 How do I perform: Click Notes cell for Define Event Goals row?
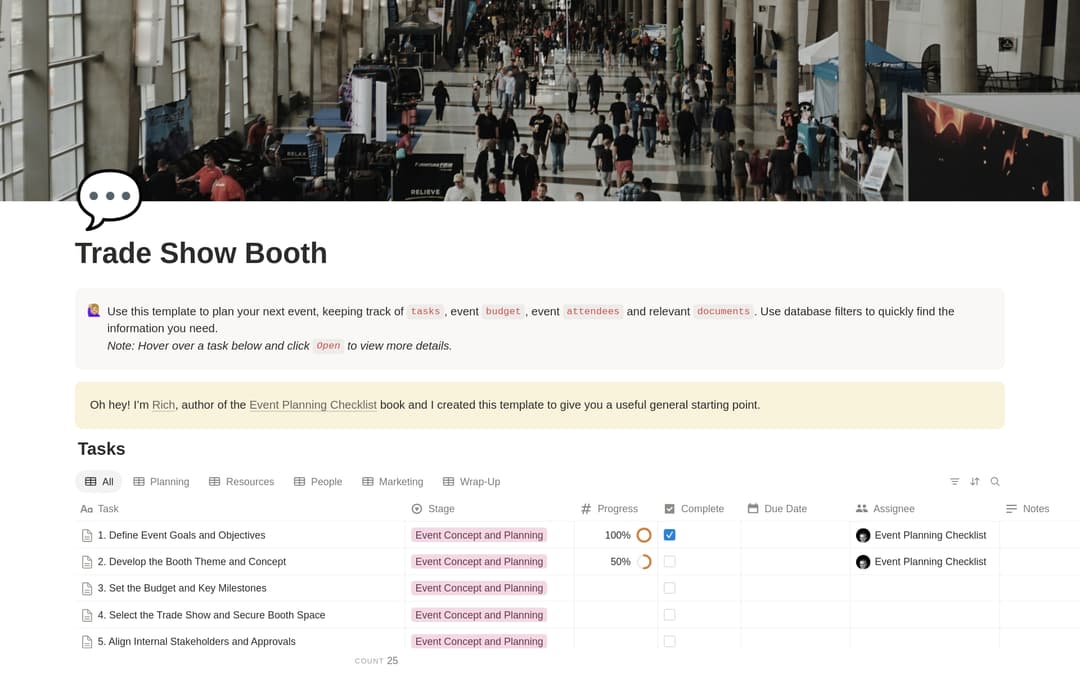(x=1039, y=535)
